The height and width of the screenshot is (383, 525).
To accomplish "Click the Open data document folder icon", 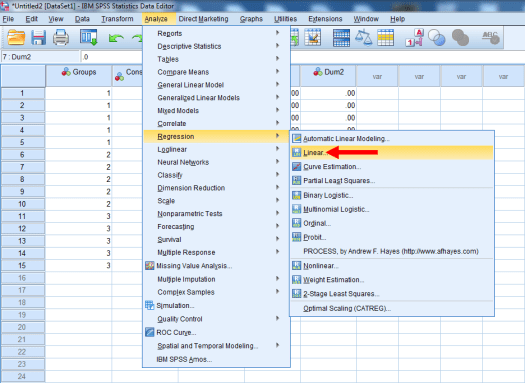I will tap(16, 37).
